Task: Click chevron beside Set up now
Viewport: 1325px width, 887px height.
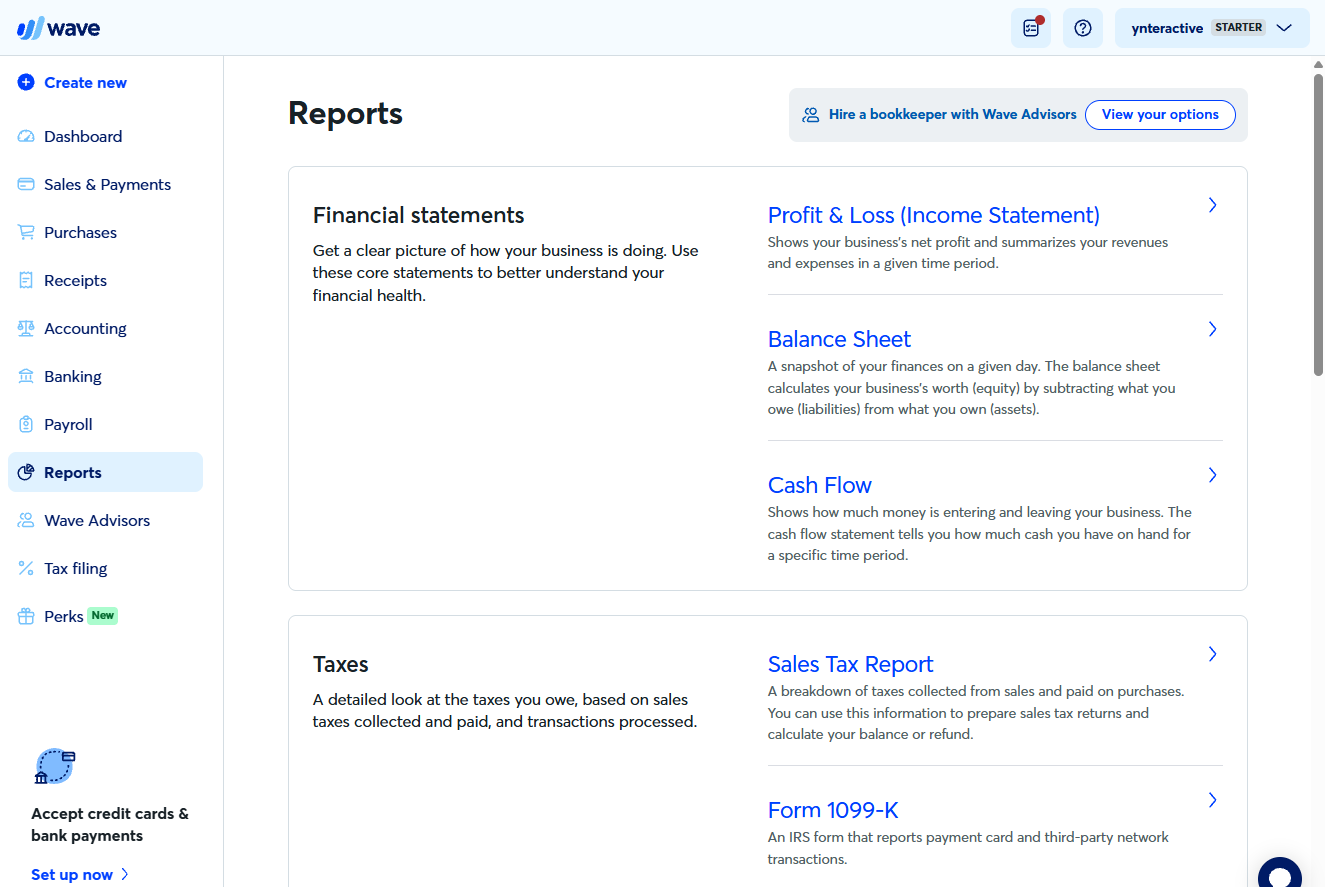Action: pos(125,874)
